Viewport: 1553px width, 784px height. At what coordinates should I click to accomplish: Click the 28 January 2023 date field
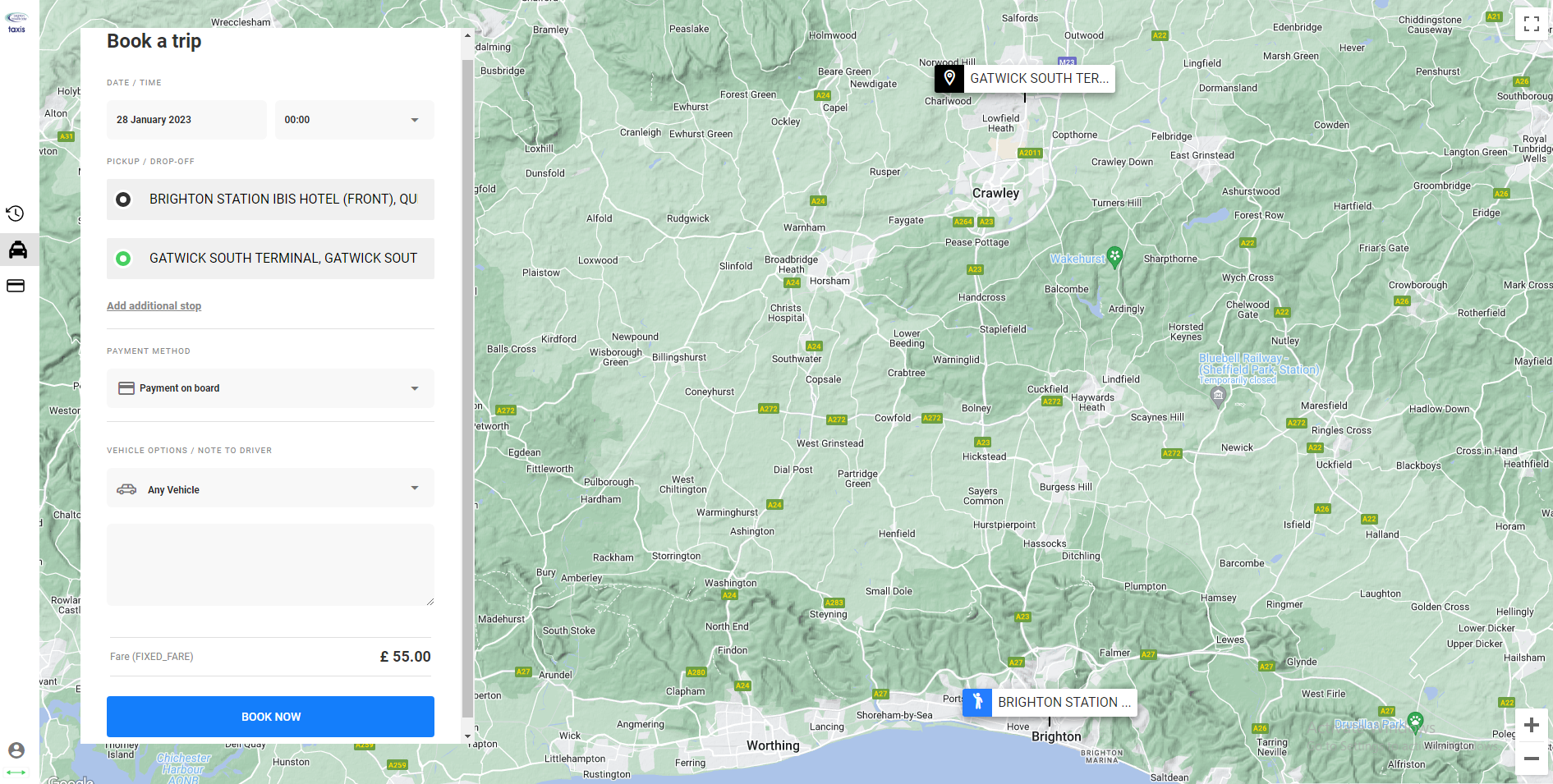pyautogui.click(x=186, y=120)
